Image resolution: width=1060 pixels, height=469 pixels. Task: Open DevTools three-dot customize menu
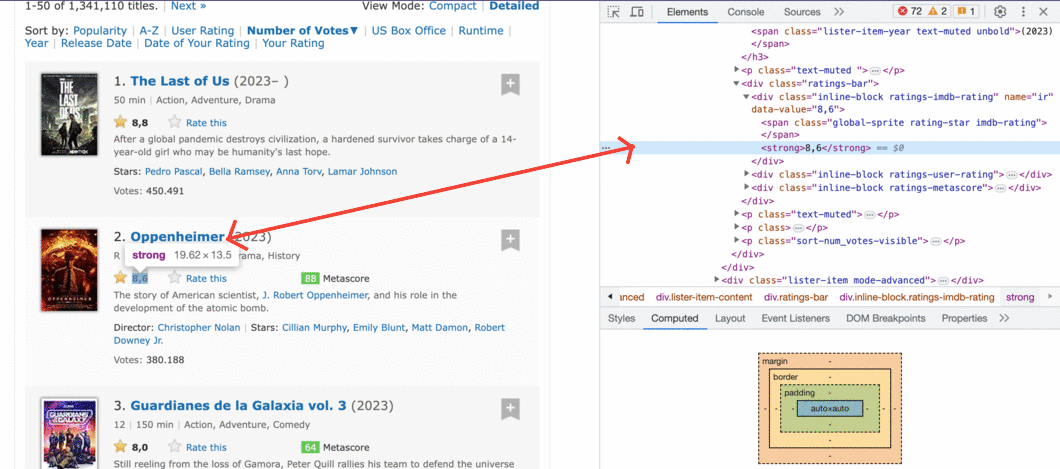click(x=1023, y=11)
